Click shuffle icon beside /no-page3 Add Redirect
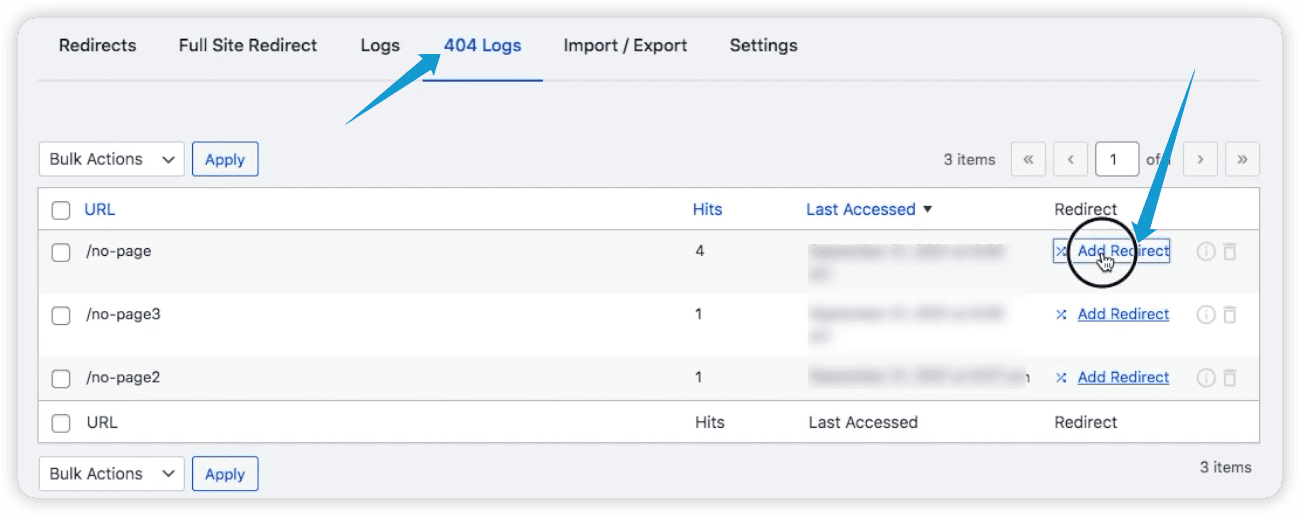This screenshot has height=516, width=1300. click(x=1061, y=315)
